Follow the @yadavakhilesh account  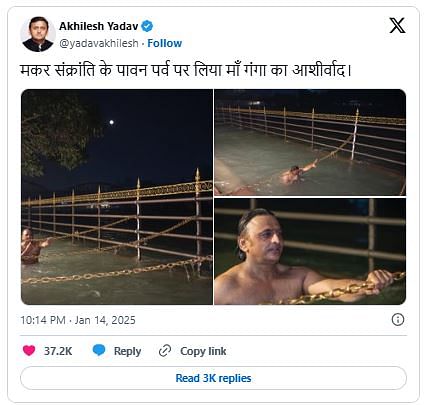[x=165, y=43]
